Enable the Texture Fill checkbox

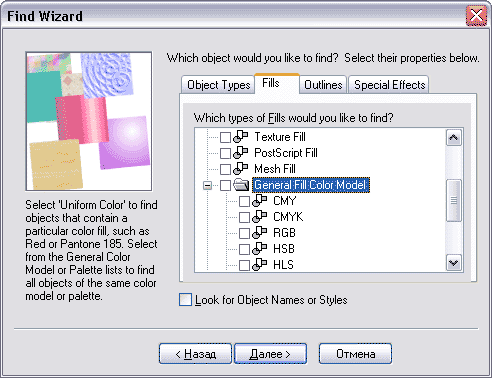226,137
